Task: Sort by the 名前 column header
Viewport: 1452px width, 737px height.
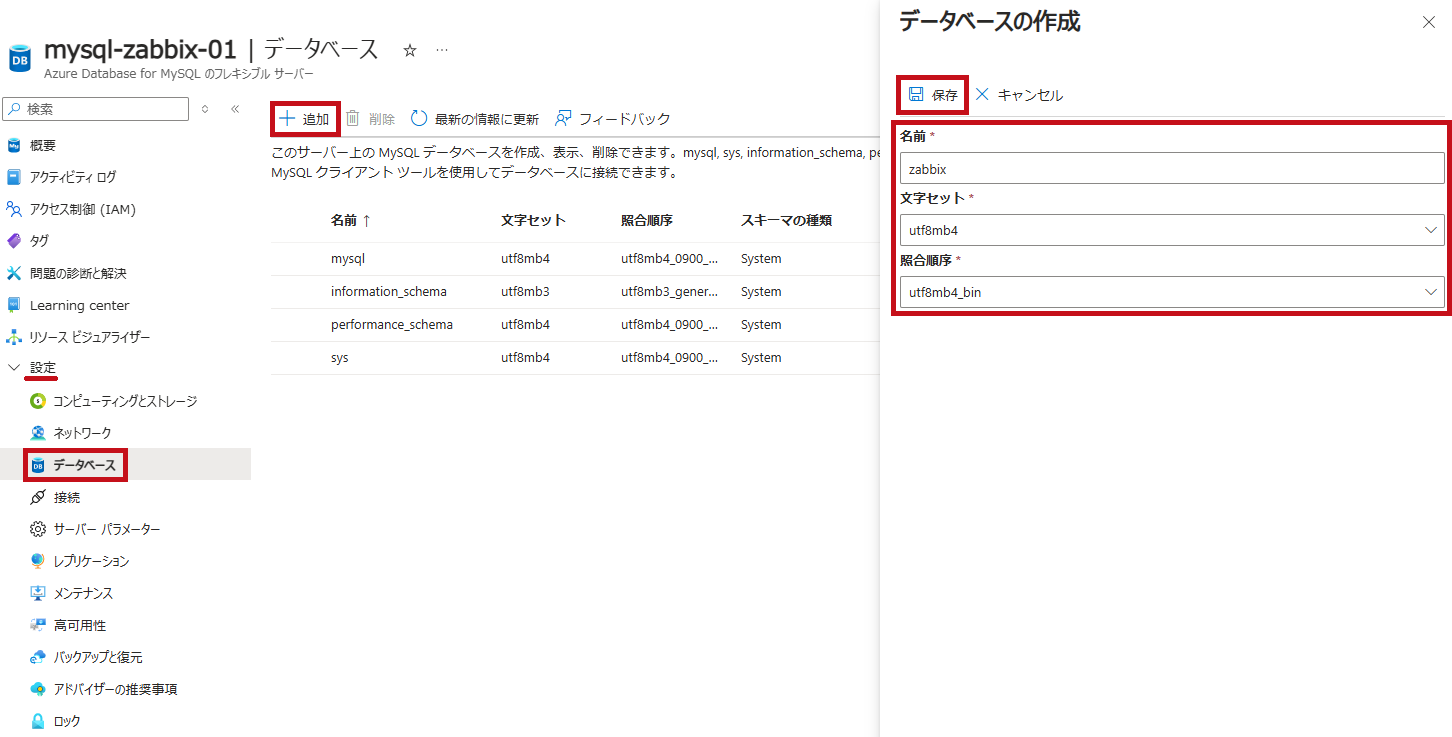Action: click(351, 221)
